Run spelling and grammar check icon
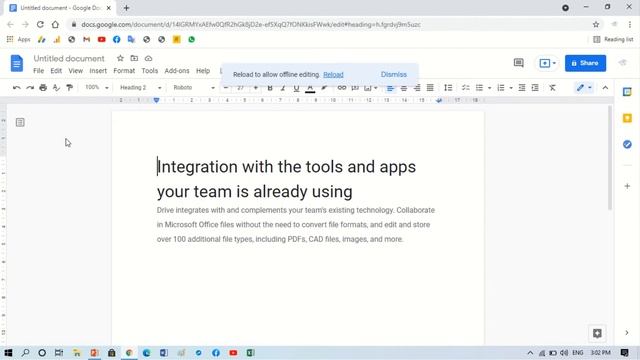This screenshot has height=360, width=640. coord(56,88)
